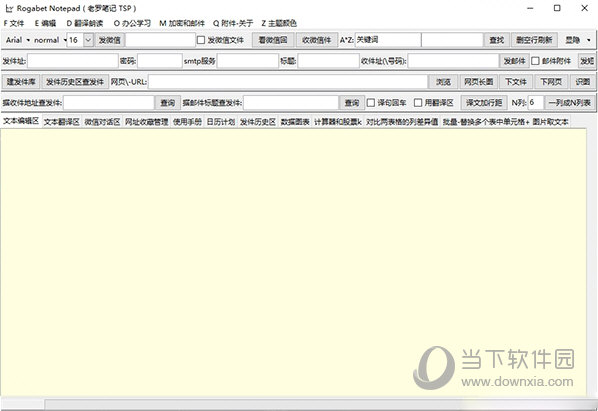Focus the empty field left of 查找
This screenshot has width=598, height=411.
(x=452, y=40)
